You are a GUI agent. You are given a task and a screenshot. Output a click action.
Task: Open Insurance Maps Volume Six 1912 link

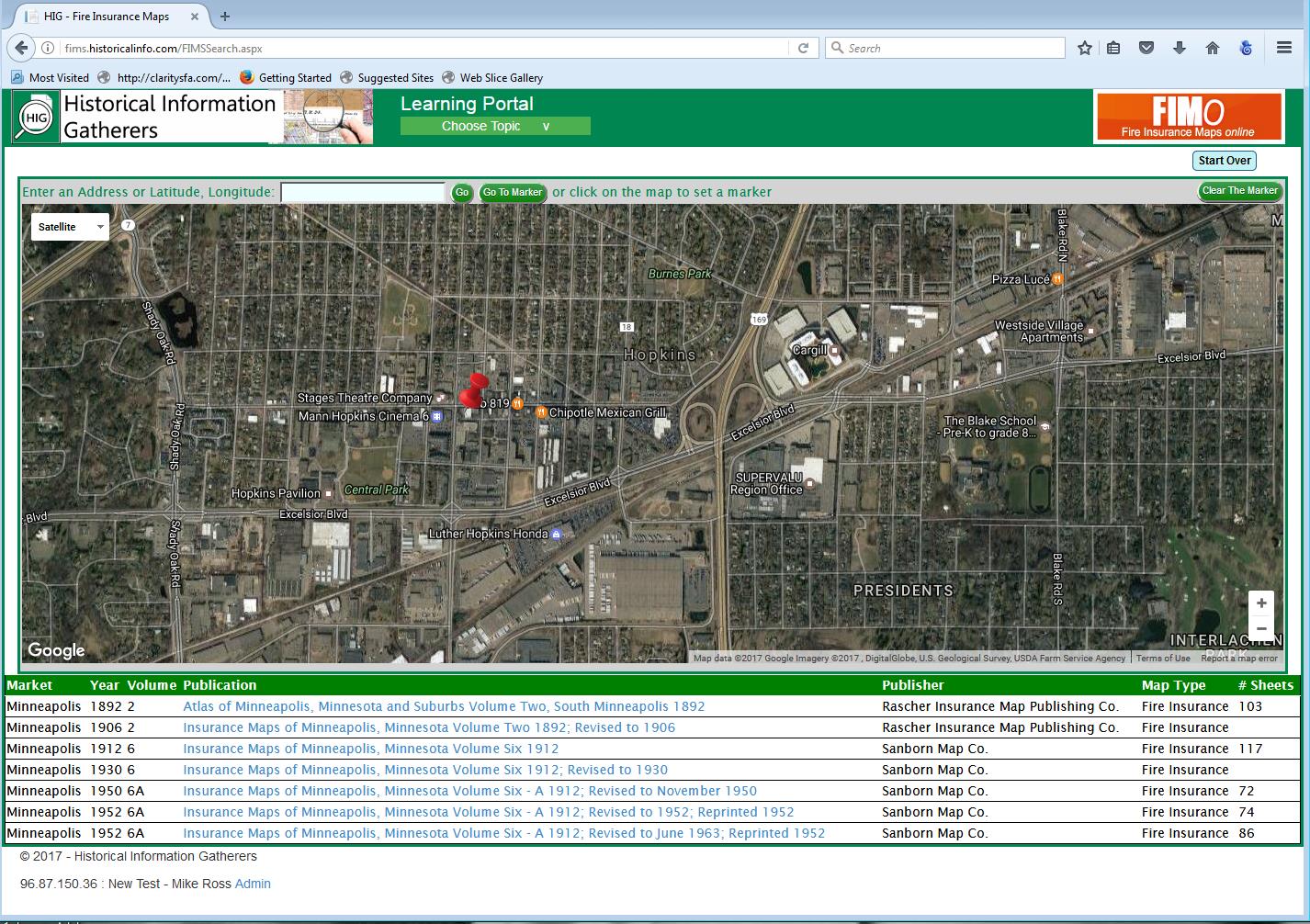tap(371, 749)
